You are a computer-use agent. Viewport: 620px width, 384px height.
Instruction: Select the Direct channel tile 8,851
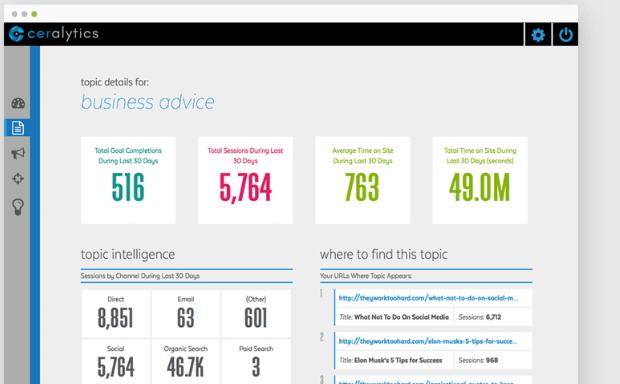click(115, 314)
